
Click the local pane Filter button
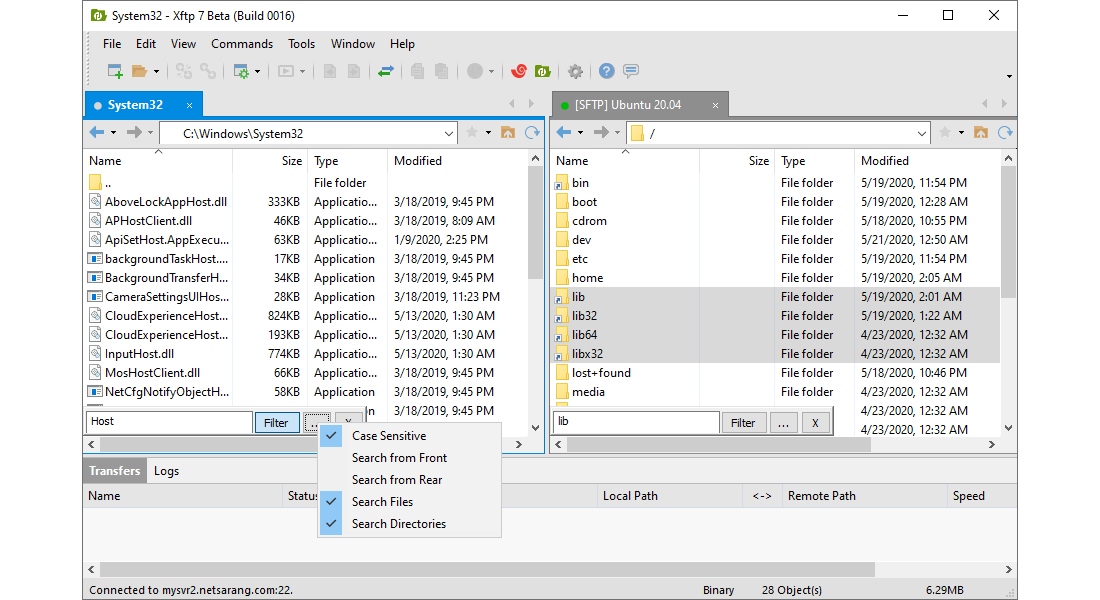click(x=276, y=423)
